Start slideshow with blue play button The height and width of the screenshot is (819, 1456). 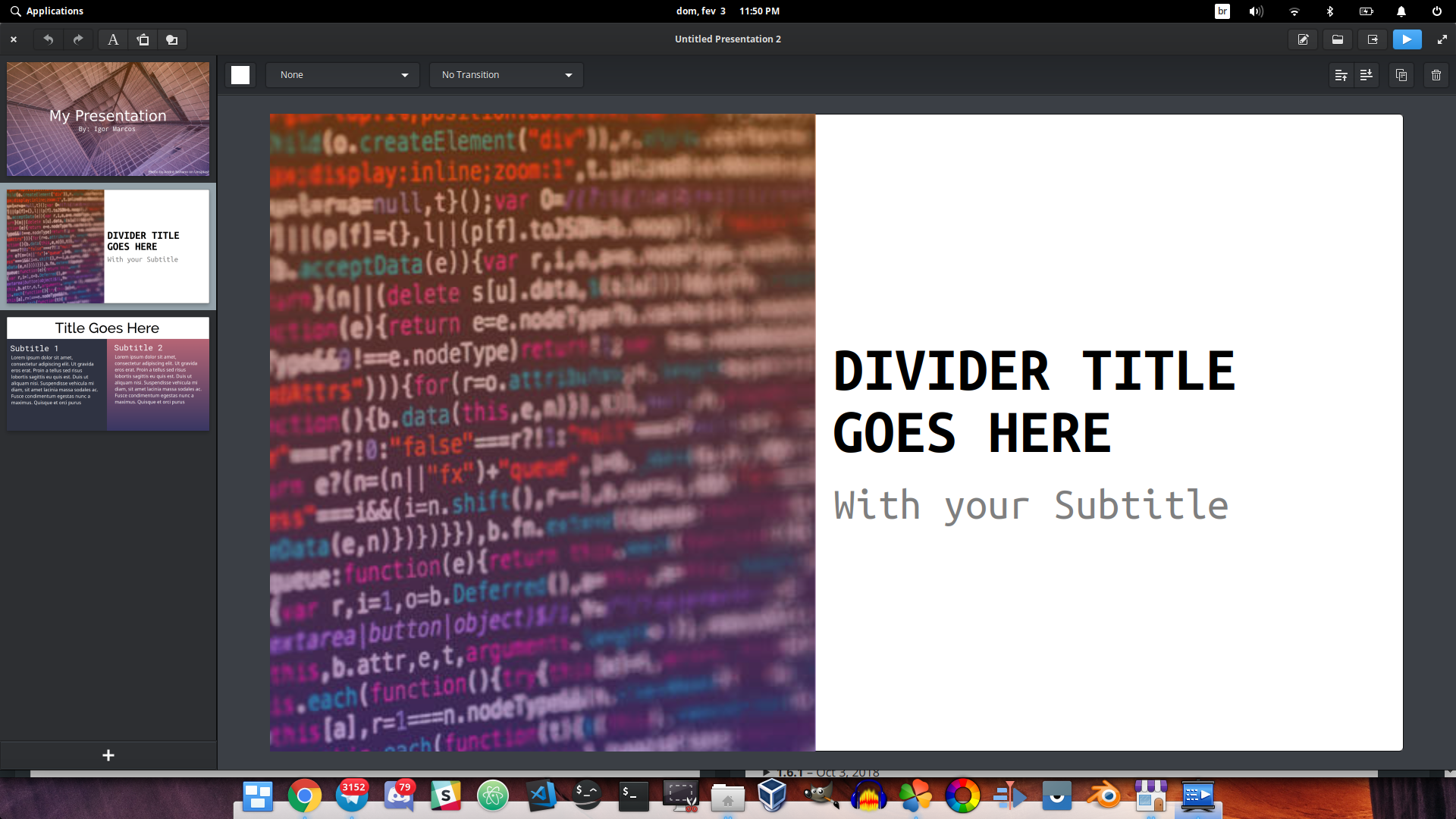coord(1407,39)
